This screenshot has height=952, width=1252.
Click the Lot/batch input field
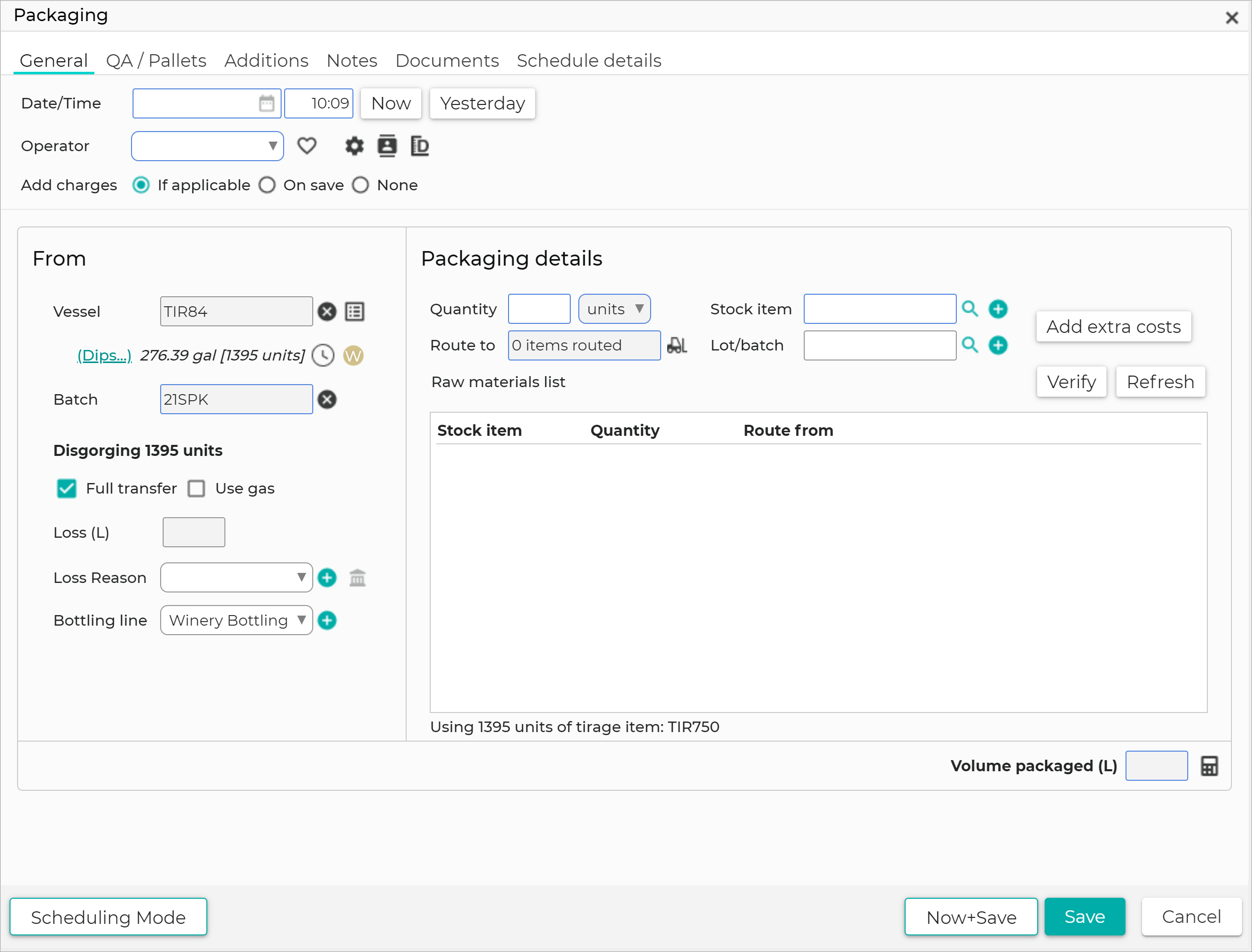[880, 345]
